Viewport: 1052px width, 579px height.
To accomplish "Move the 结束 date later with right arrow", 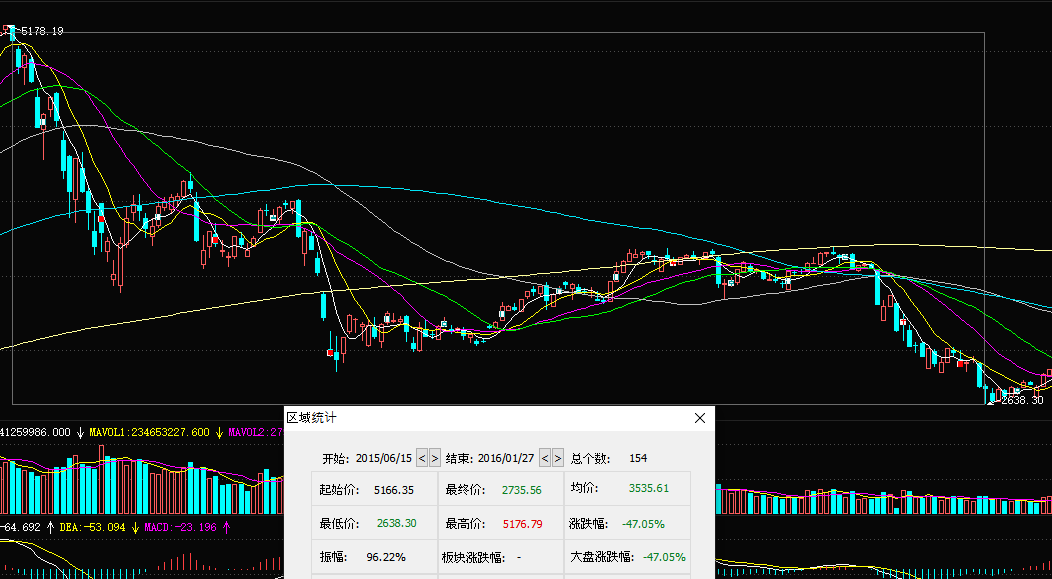I will (x=558, y=458).
